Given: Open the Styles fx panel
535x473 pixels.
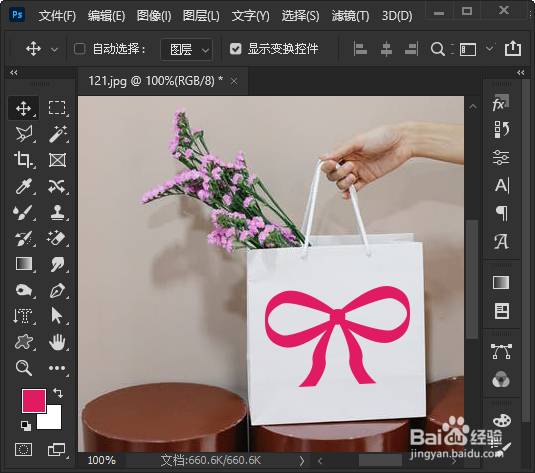Looking at the screenshot, I should tap(501, 103).
